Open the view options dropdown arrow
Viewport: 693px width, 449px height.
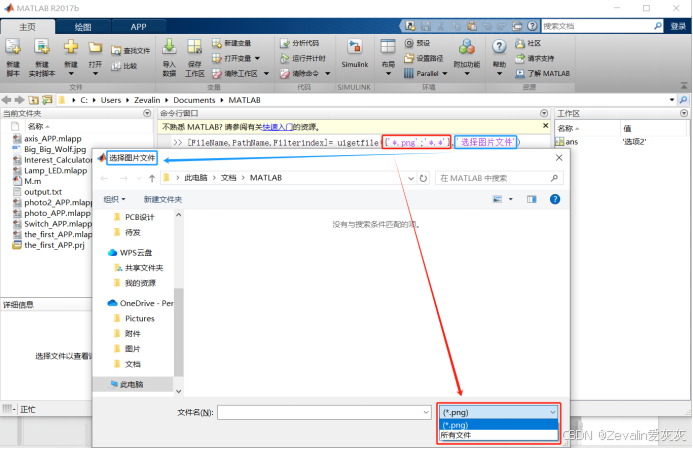click(x=510, y=199)
